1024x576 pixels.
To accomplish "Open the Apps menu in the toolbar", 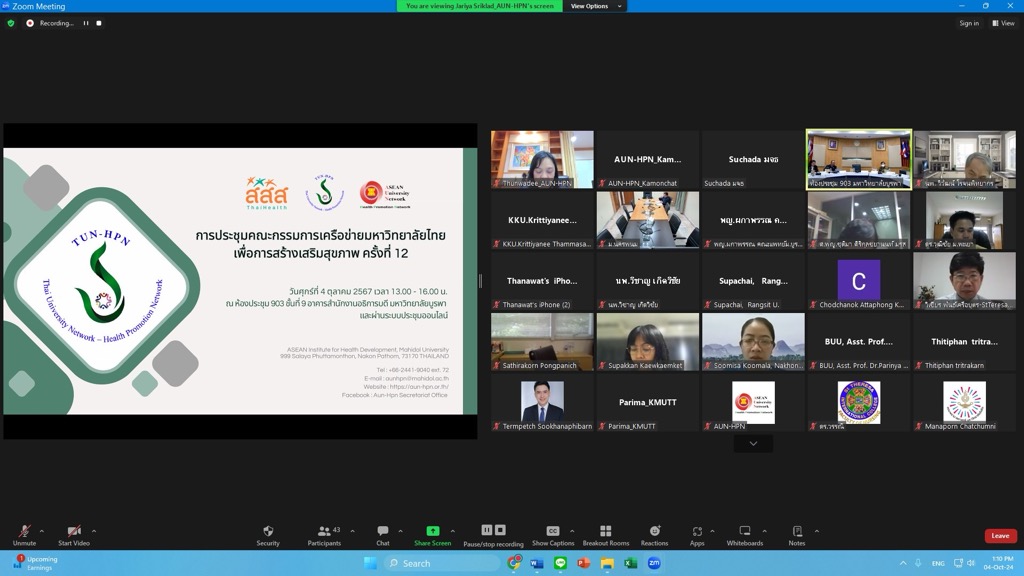I will click(x=697, y=535).
